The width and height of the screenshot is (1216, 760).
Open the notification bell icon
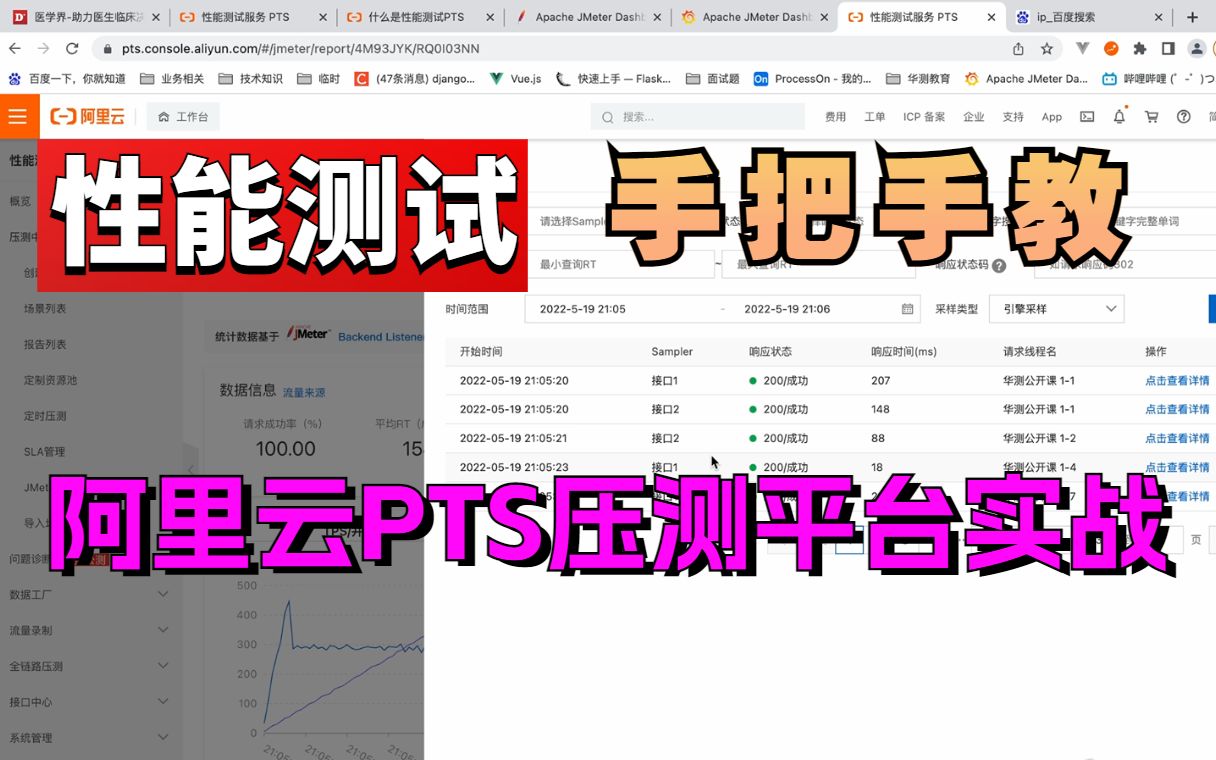point(1119,117)
